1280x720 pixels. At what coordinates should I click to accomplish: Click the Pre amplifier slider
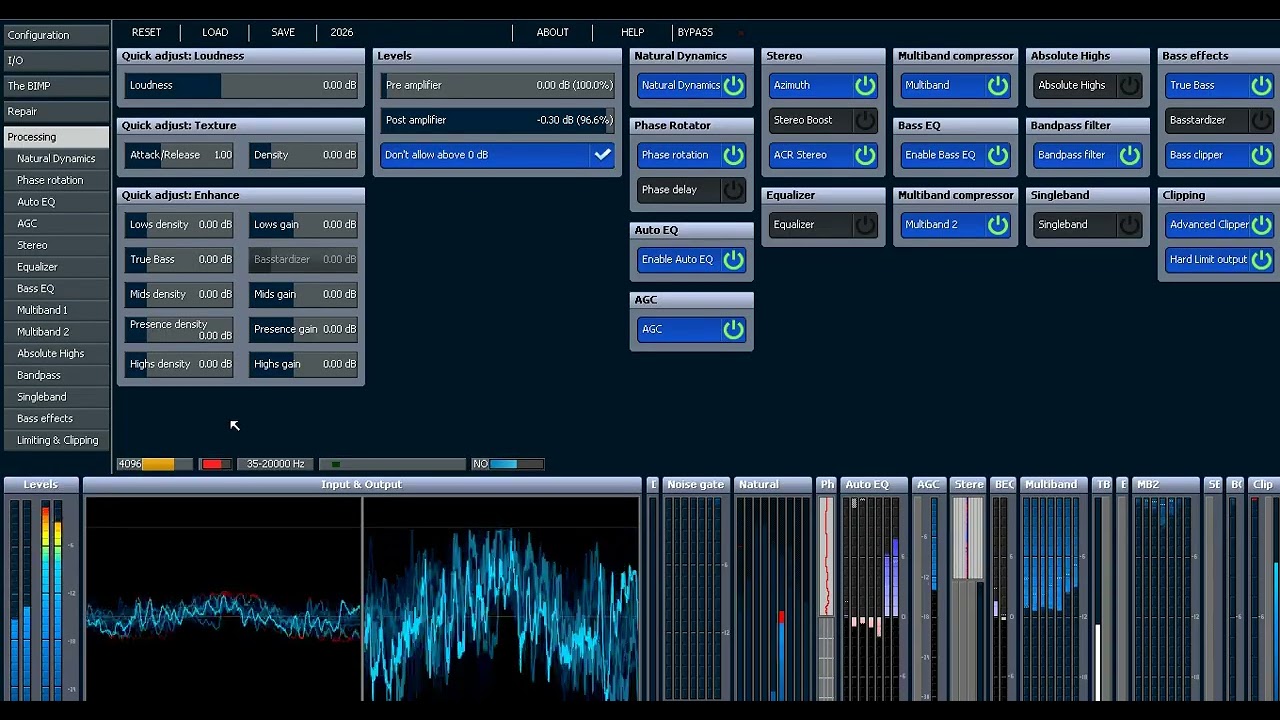(x=498, y=85)
